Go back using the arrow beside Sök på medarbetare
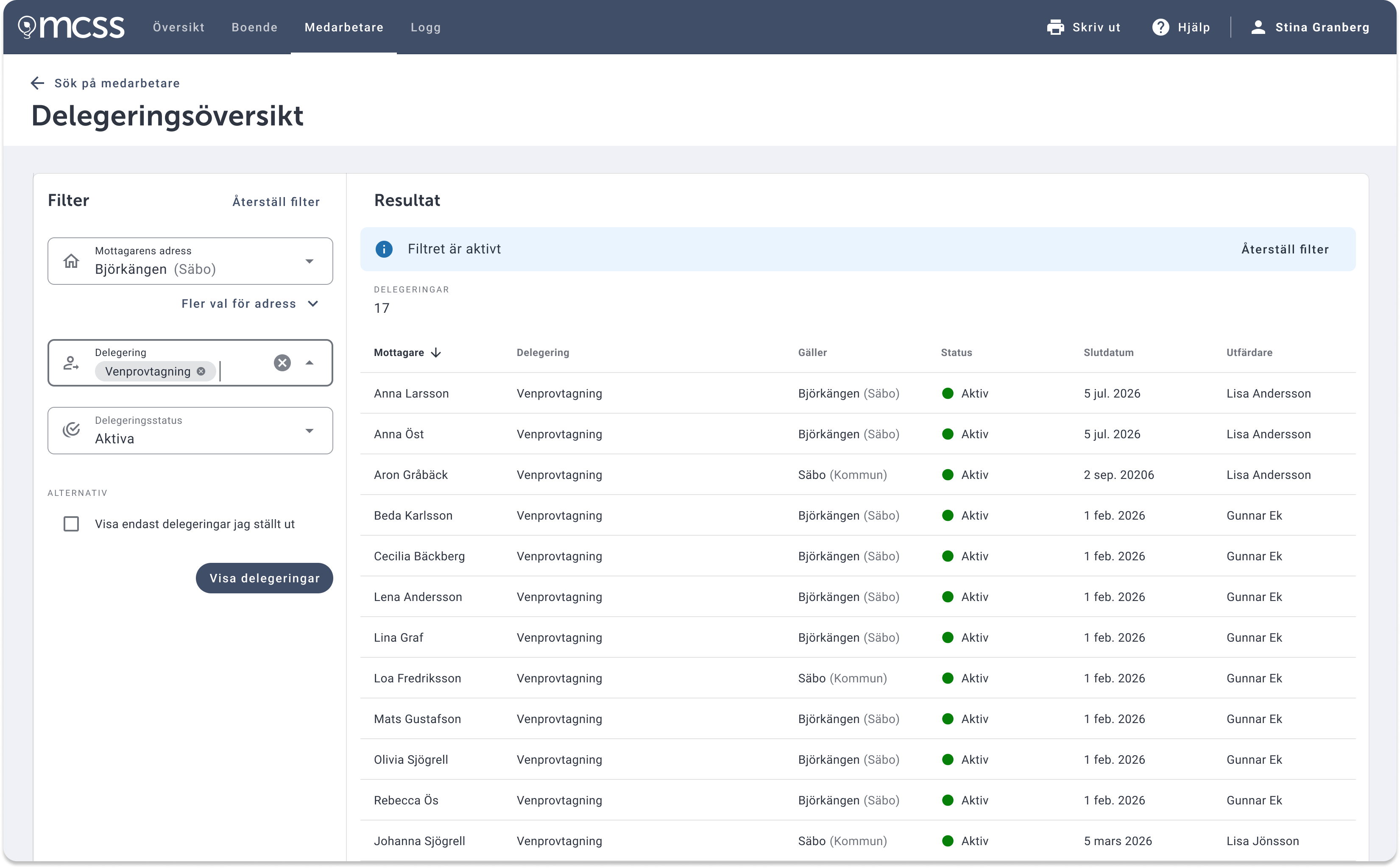Screen dimensions: 1400x868 pos(37,83)
